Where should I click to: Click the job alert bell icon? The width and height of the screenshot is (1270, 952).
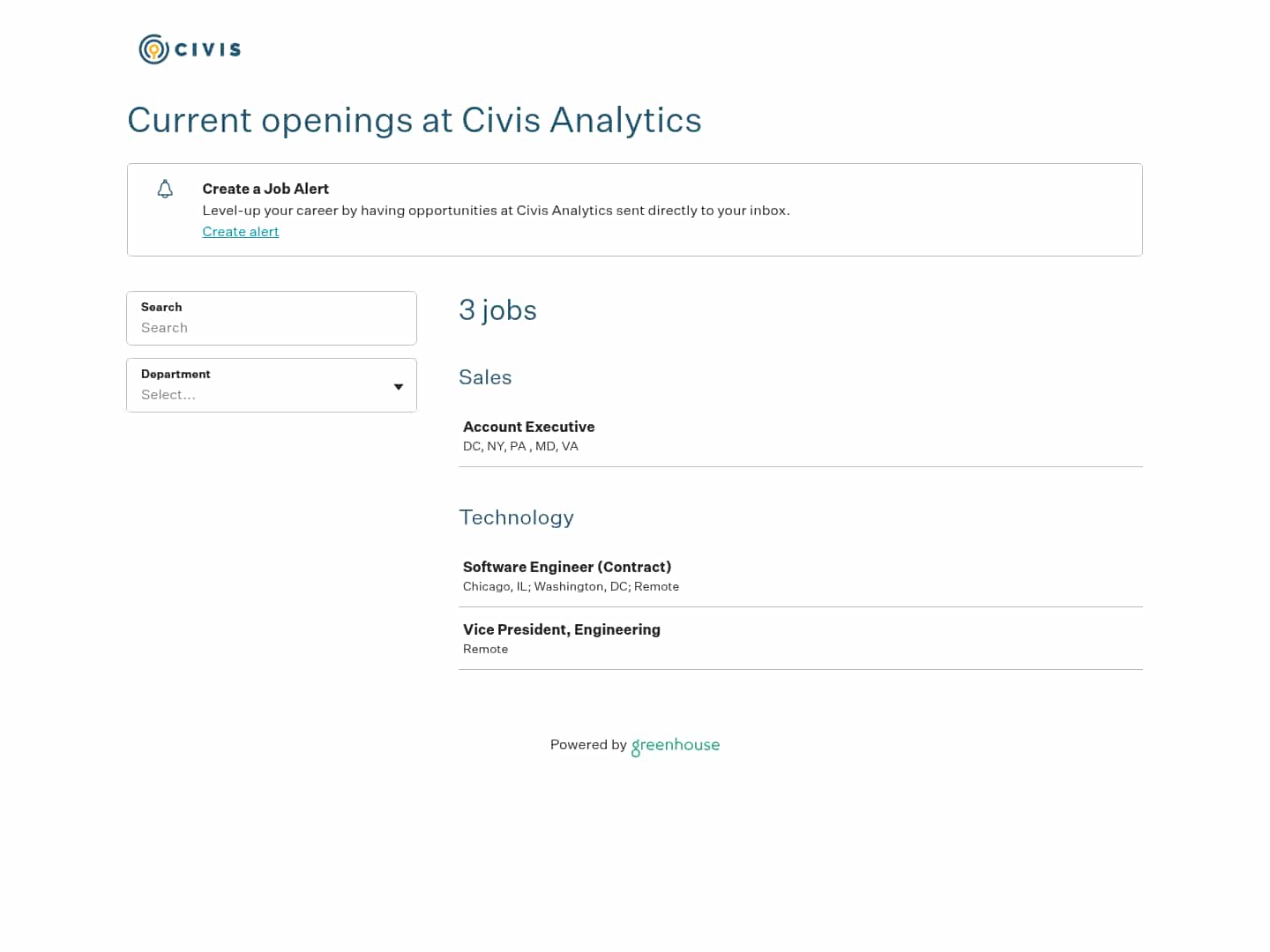point(165,189)
